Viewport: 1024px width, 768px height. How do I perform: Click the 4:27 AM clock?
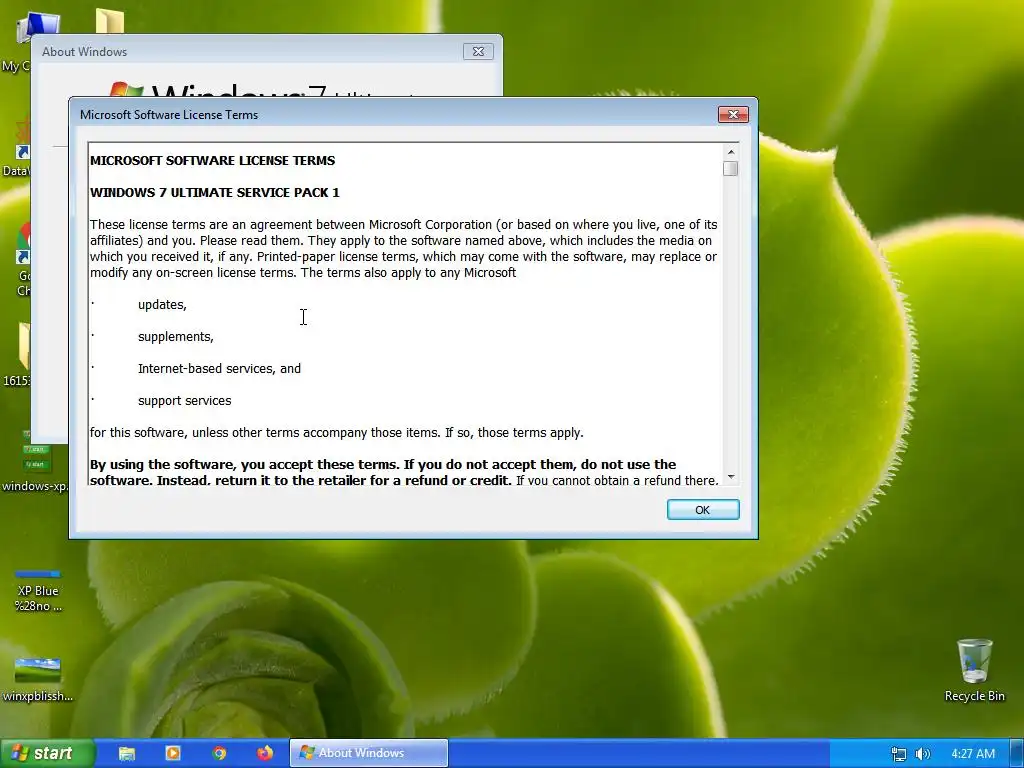click(973, 754)
